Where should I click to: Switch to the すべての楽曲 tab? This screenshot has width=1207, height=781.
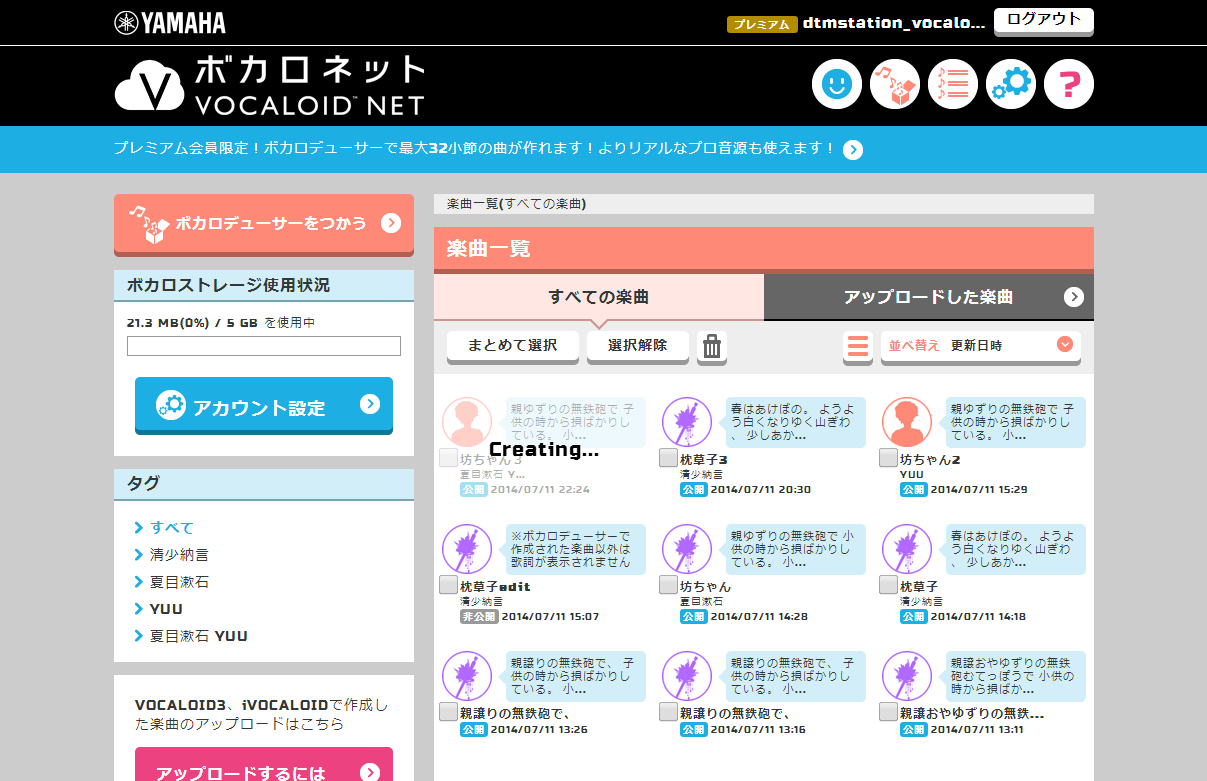point(599,297)
